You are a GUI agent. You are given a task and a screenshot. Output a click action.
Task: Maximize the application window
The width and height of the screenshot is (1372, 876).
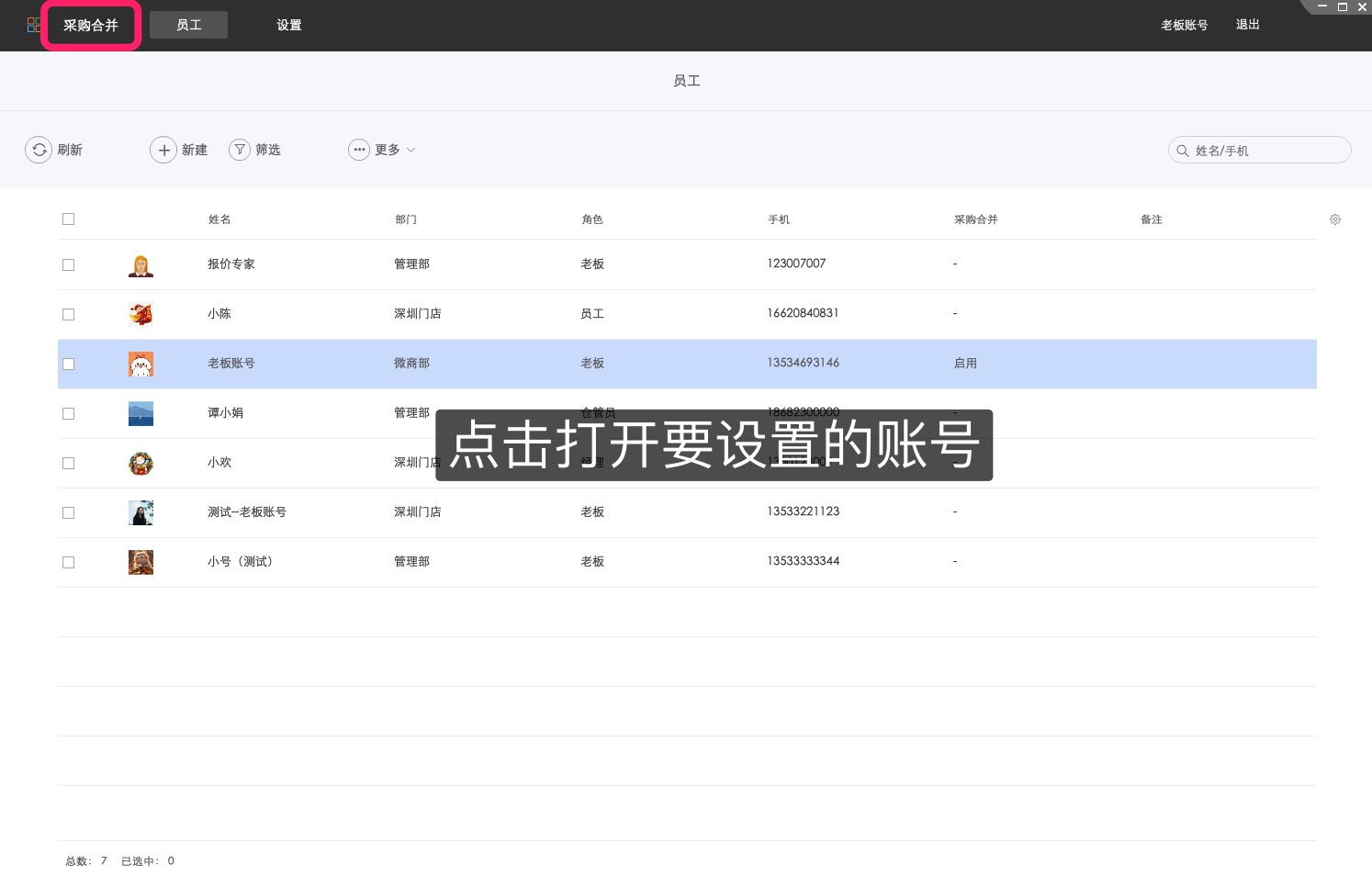[x=1342, y=6]
